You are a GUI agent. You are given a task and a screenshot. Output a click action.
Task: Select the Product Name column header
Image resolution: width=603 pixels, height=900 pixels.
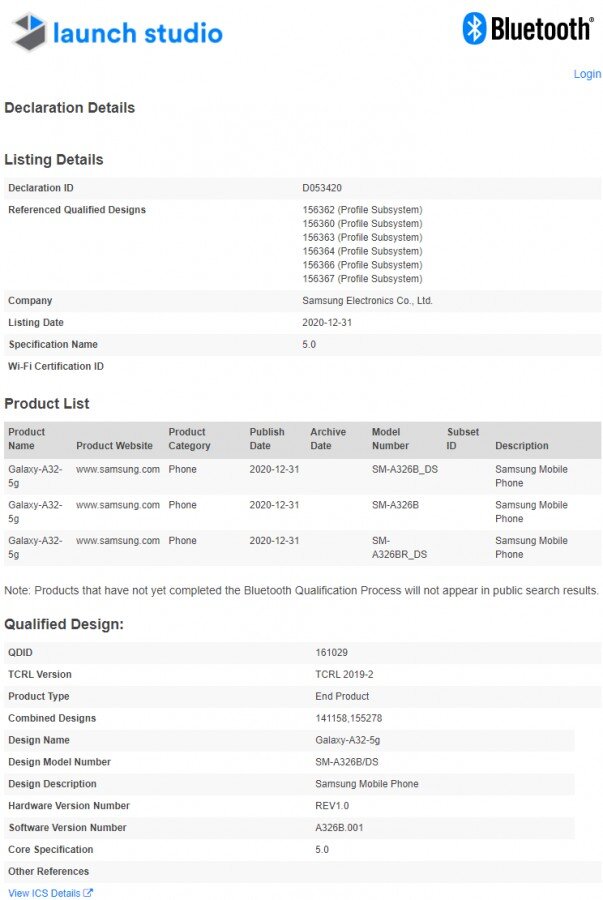click(26, 439)
